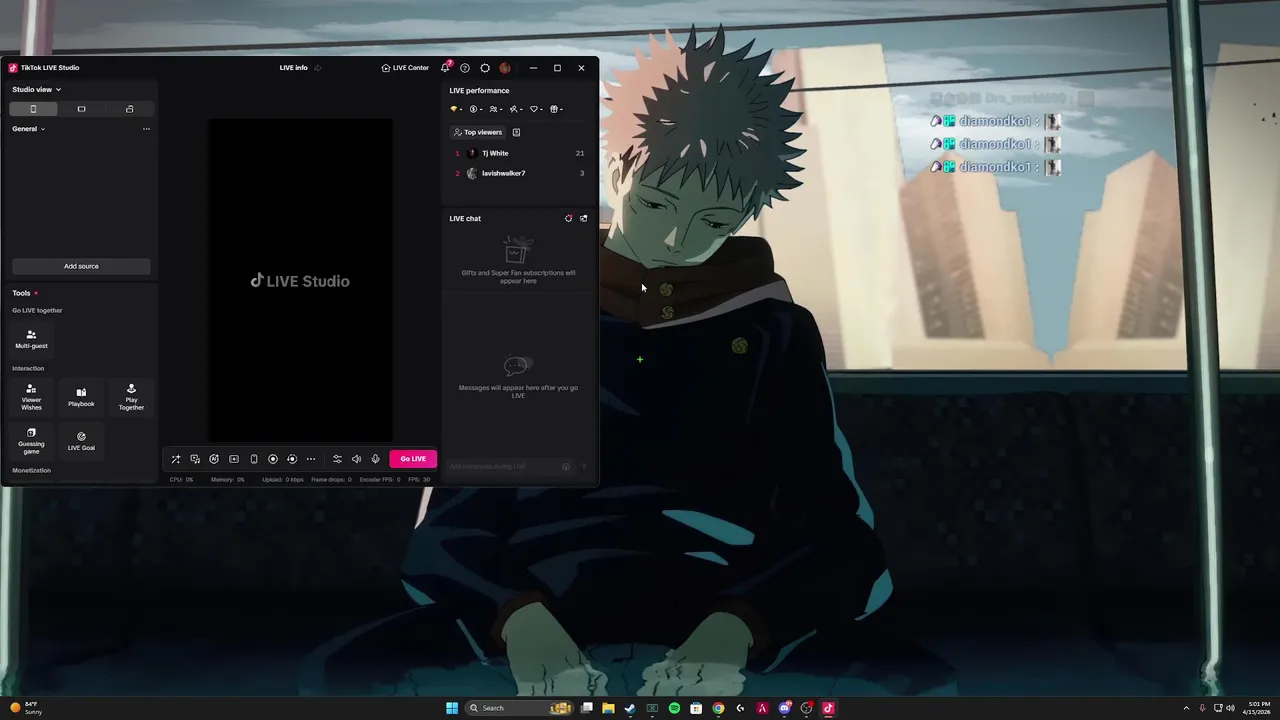Open the Playbook tool
The image size is (1280, 720).
81,397
